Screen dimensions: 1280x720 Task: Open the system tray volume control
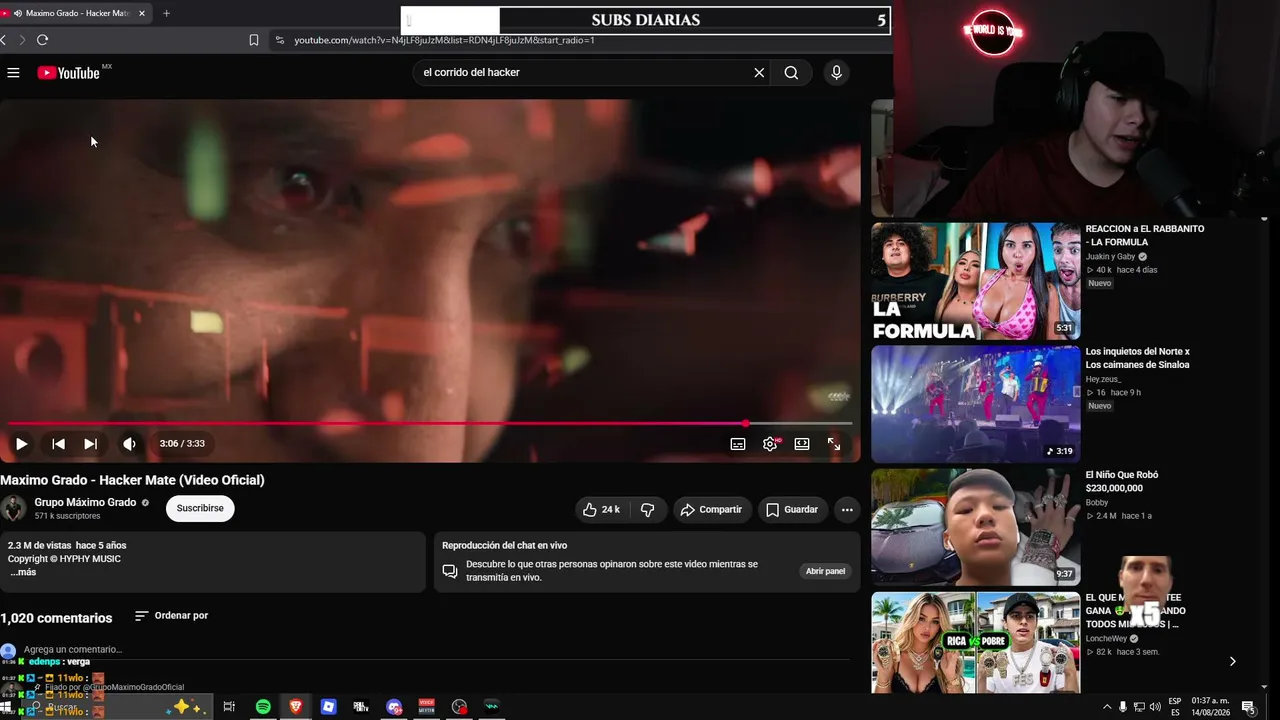point(1156,707)
